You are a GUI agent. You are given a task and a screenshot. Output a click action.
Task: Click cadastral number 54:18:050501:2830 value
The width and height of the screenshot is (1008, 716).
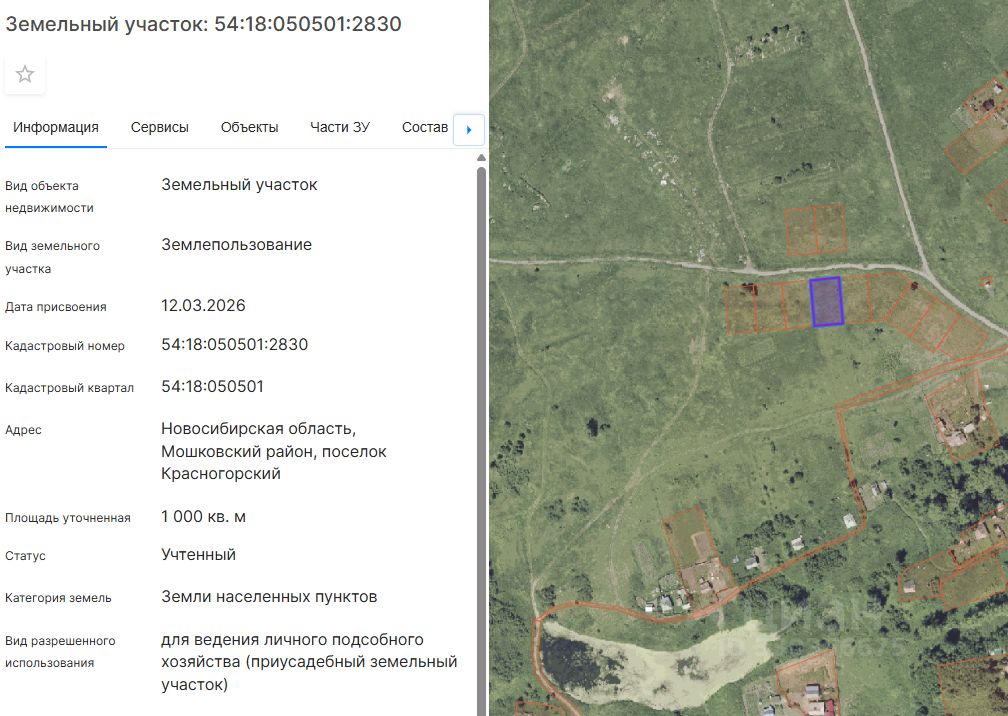point(235,345)
